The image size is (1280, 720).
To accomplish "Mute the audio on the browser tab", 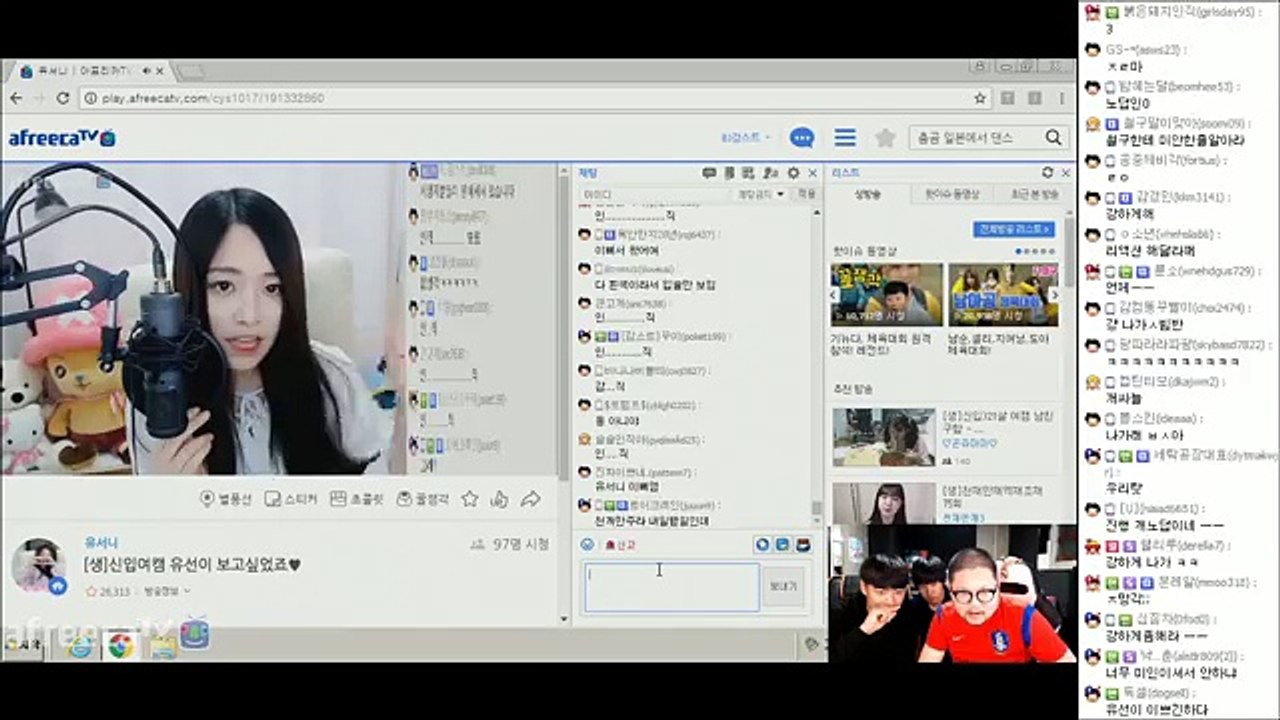I will 146,72.
